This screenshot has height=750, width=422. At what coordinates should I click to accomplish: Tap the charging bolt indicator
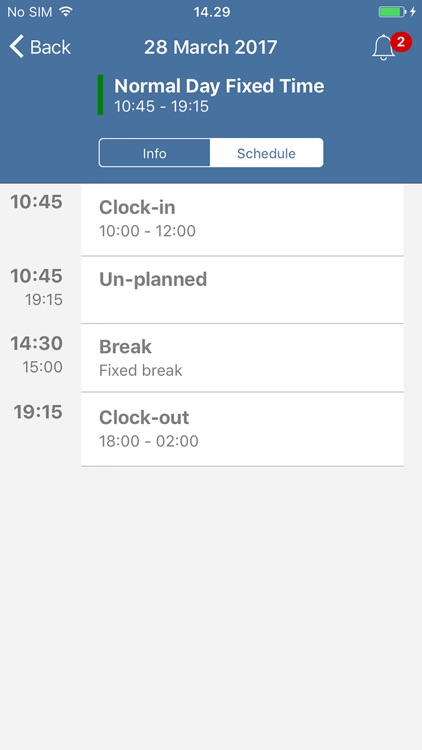(413, 11)
